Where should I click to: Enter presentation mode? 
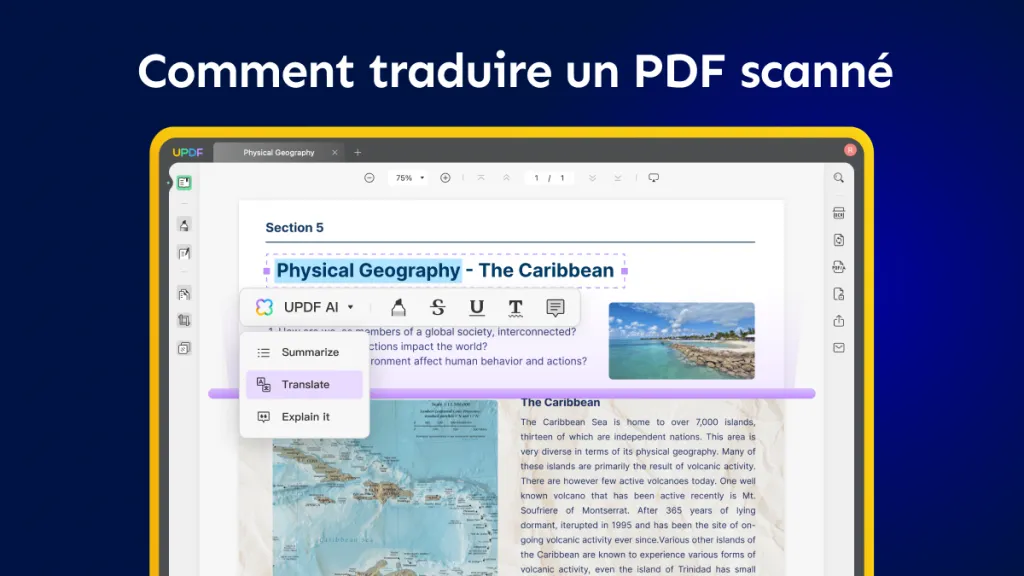pos(653,177)
